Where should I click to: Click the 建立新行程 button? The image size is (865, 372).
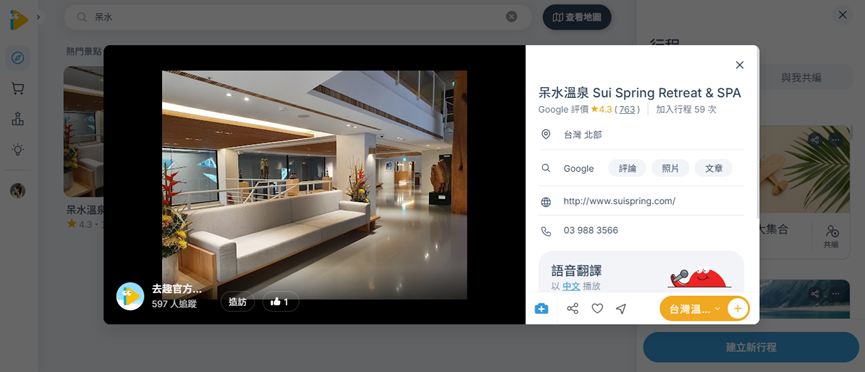tap(751, 347)
